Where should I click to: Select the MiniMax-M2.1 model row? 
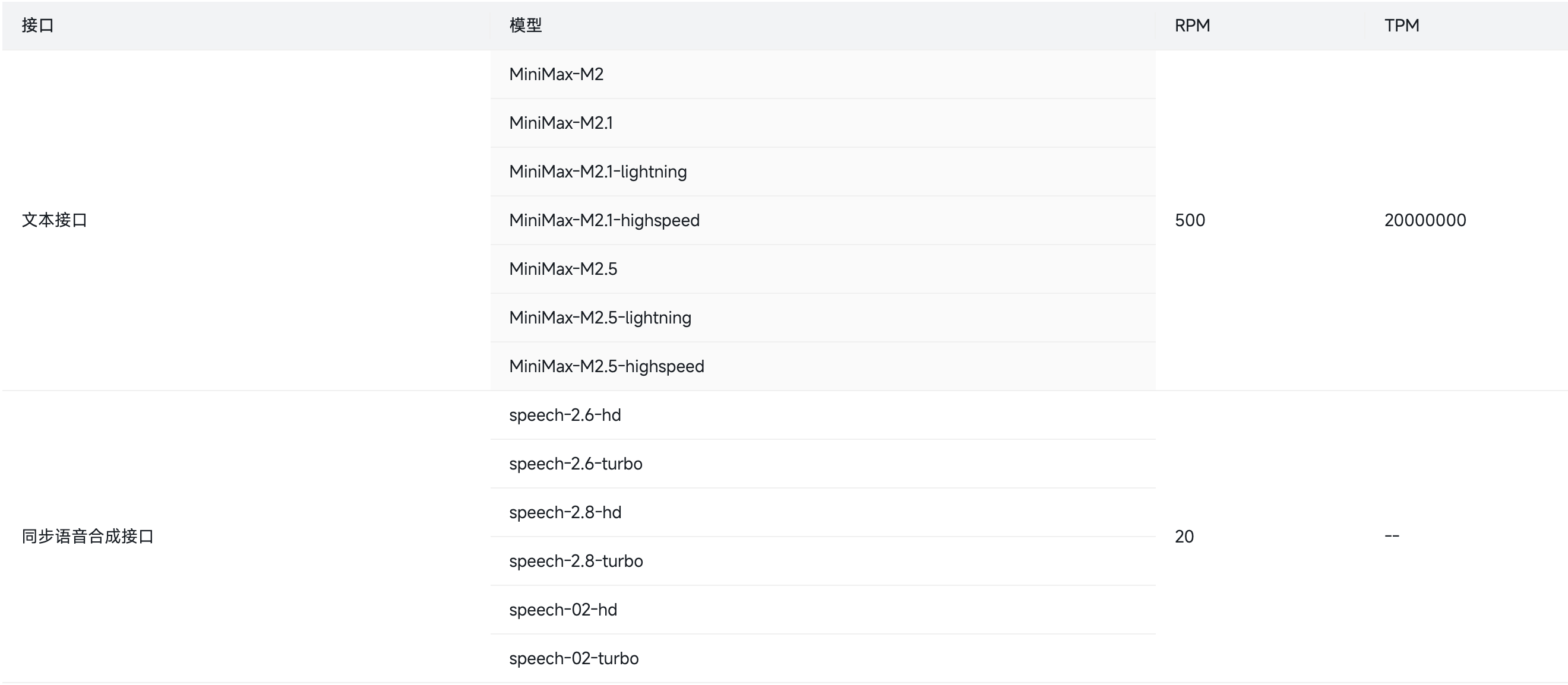tap(823, 123)
